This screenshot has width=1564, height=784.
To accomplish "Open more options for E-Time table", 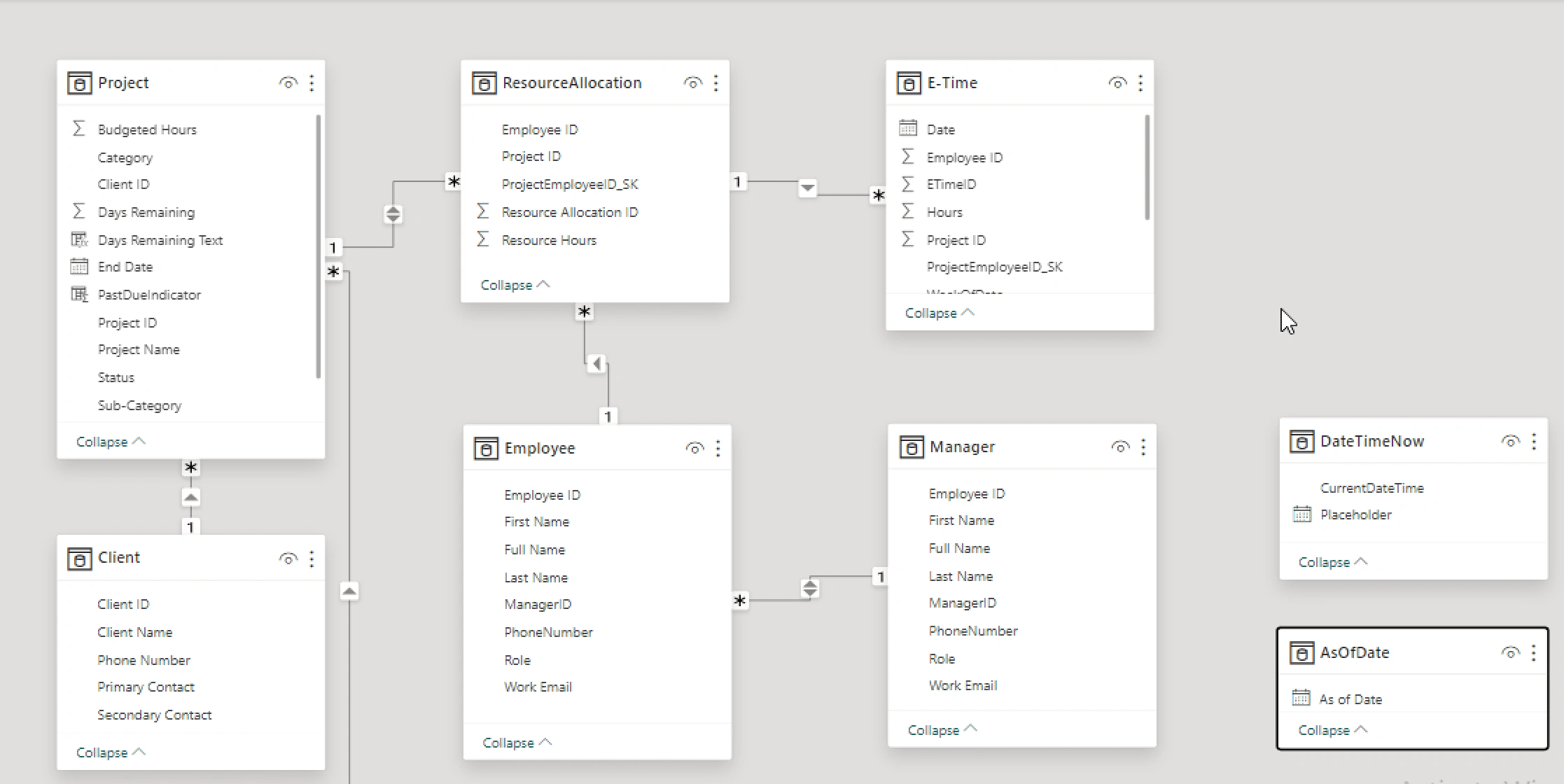I will coord(1140,83).
